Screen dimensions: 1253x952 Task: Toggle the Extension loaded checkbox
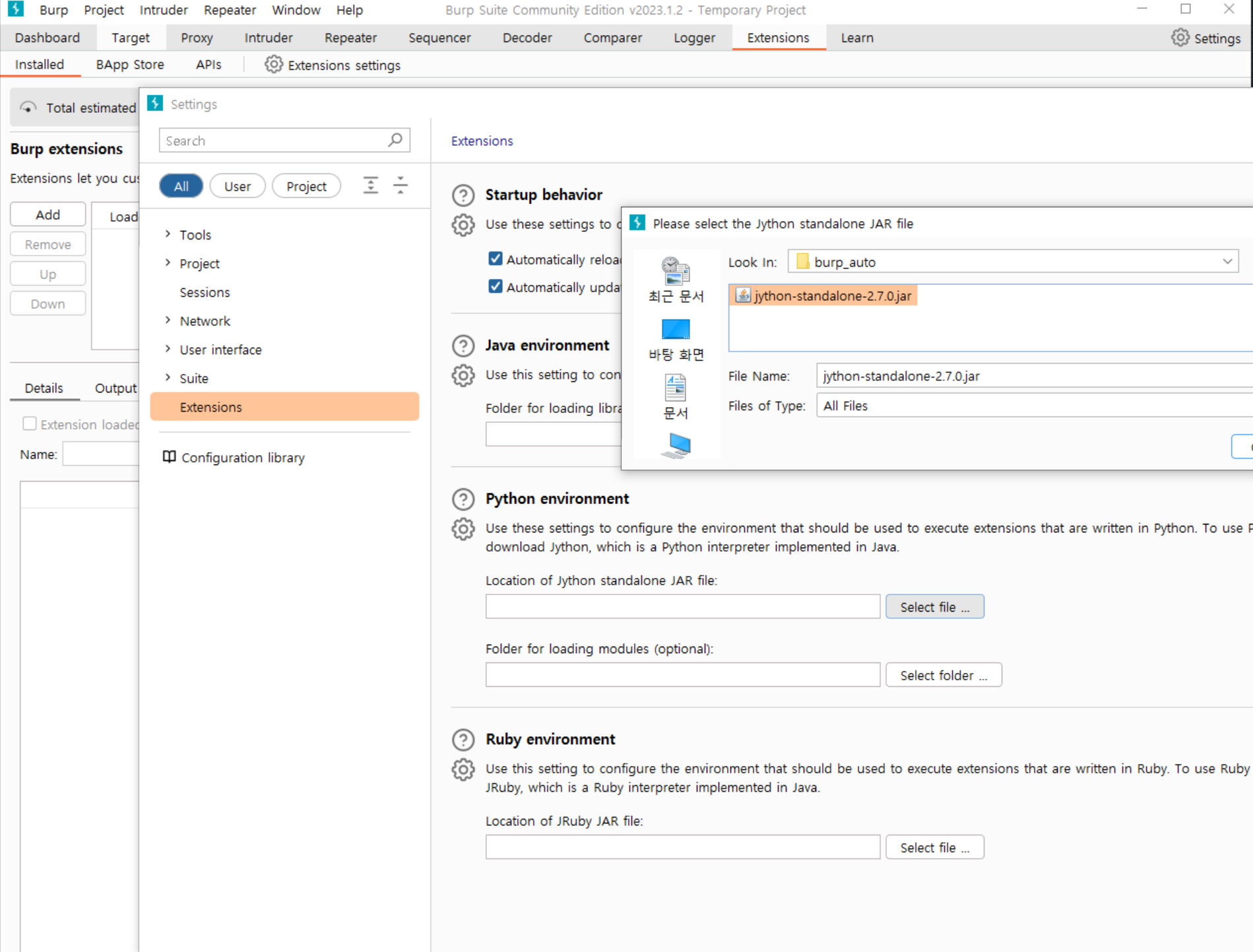pos(30,424)
